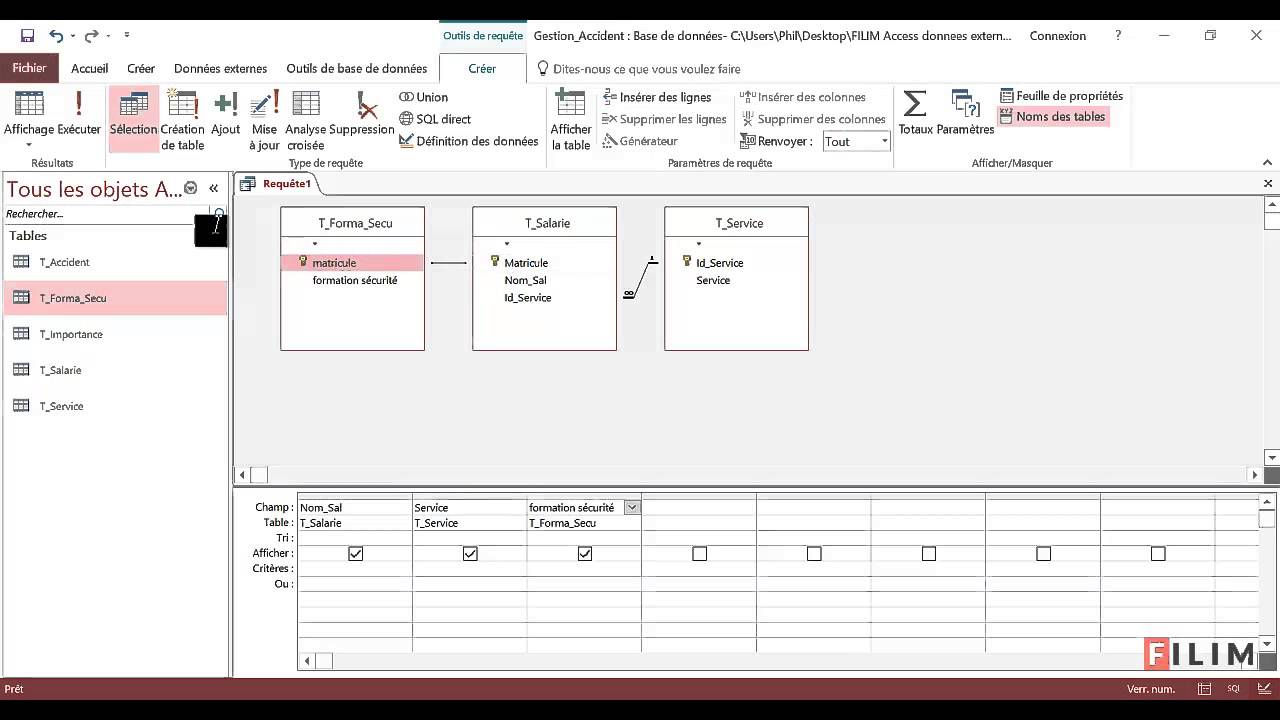Select Définition des données option
Screen dimensions: 1280x720
coord(469,141)
